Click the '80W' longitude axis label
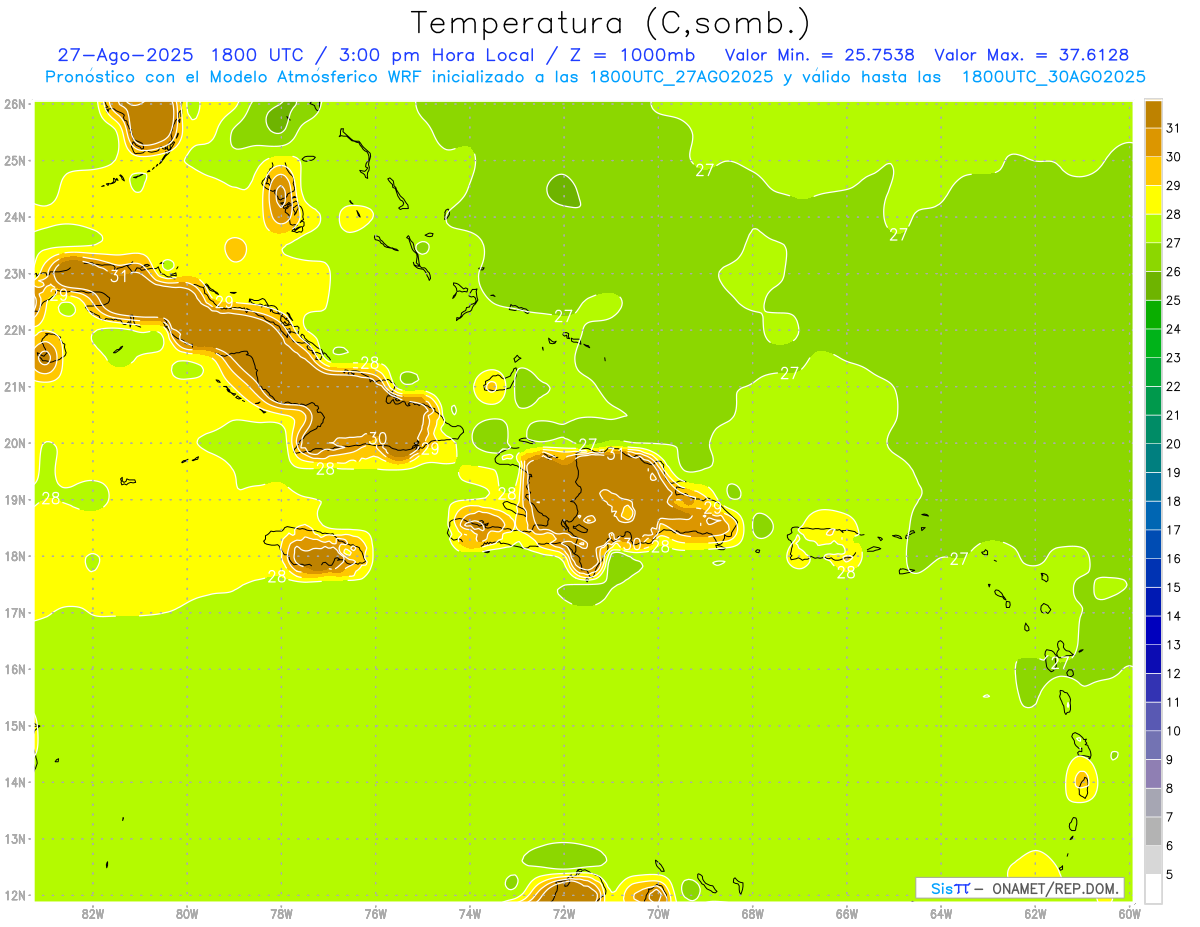1200x927 pixels. [x=187, y=913]
